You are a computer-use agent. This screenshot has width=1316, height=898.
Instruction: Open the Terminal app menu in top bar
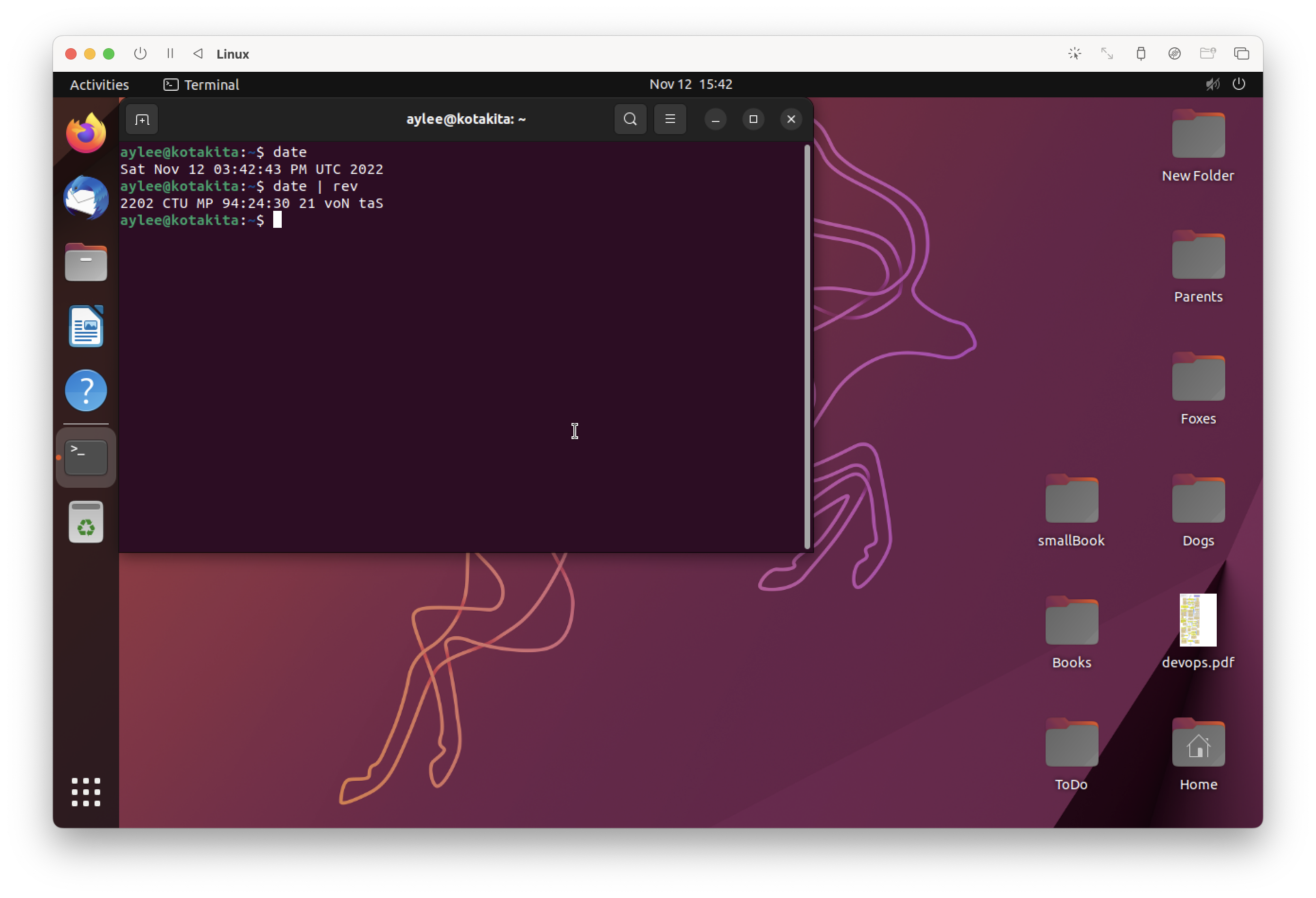tap(201, 84)
